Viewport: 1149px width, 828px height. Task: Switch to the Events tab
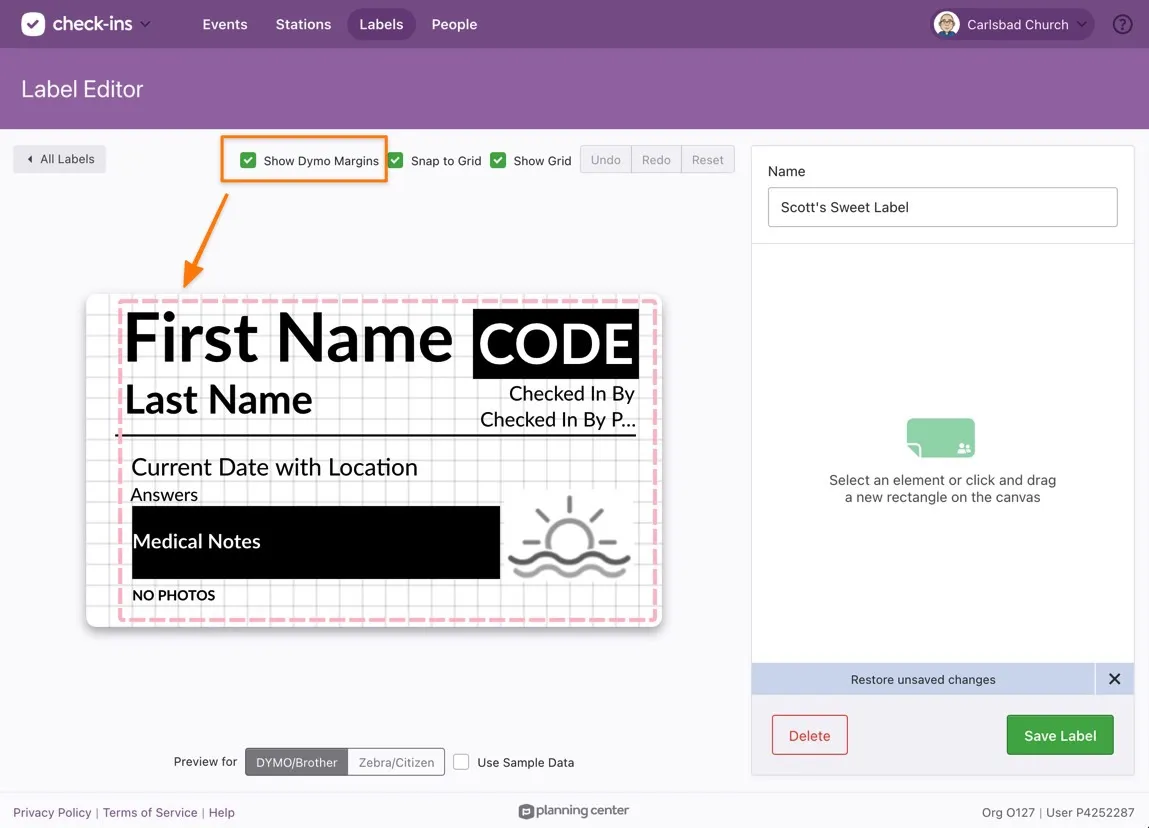(x=225, y=24)
